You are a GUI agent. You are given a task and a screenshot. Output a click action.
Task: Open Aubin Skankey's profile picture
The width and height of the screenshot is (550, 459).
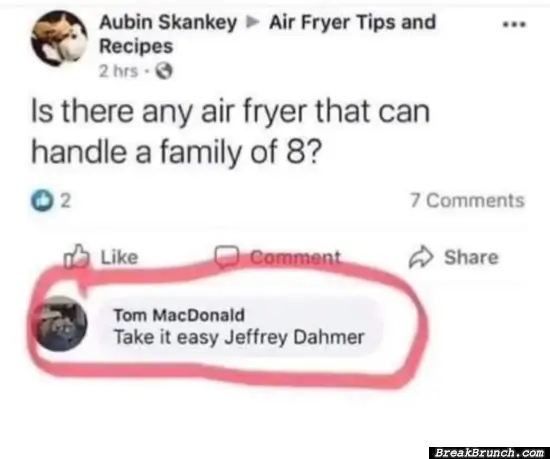tap(59, 38)
